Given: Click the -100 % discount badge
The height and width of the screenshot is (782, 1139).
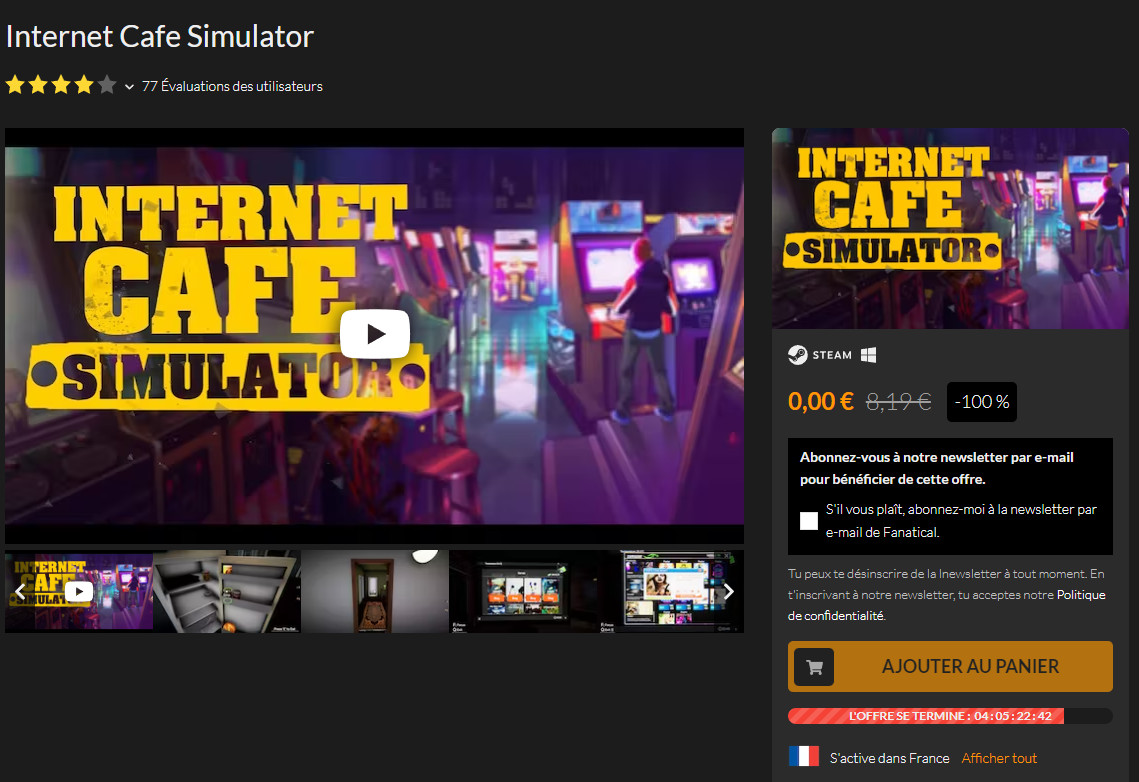Looking at the screenshot, I should pyautogui.click(x=981, y=402).
